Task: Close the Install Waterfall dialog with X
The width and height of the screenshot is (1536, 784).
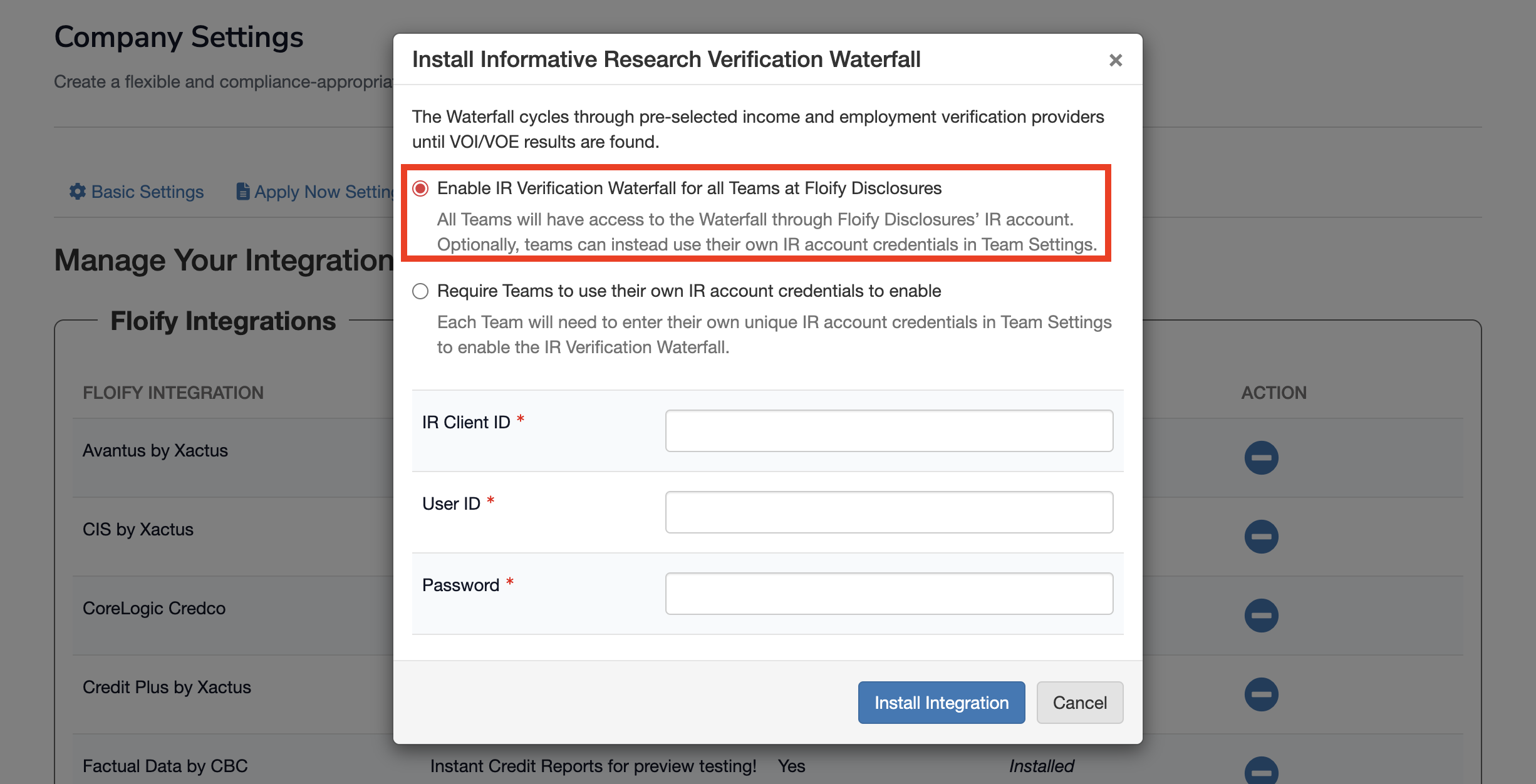Action: click(x=1115, y=60)
